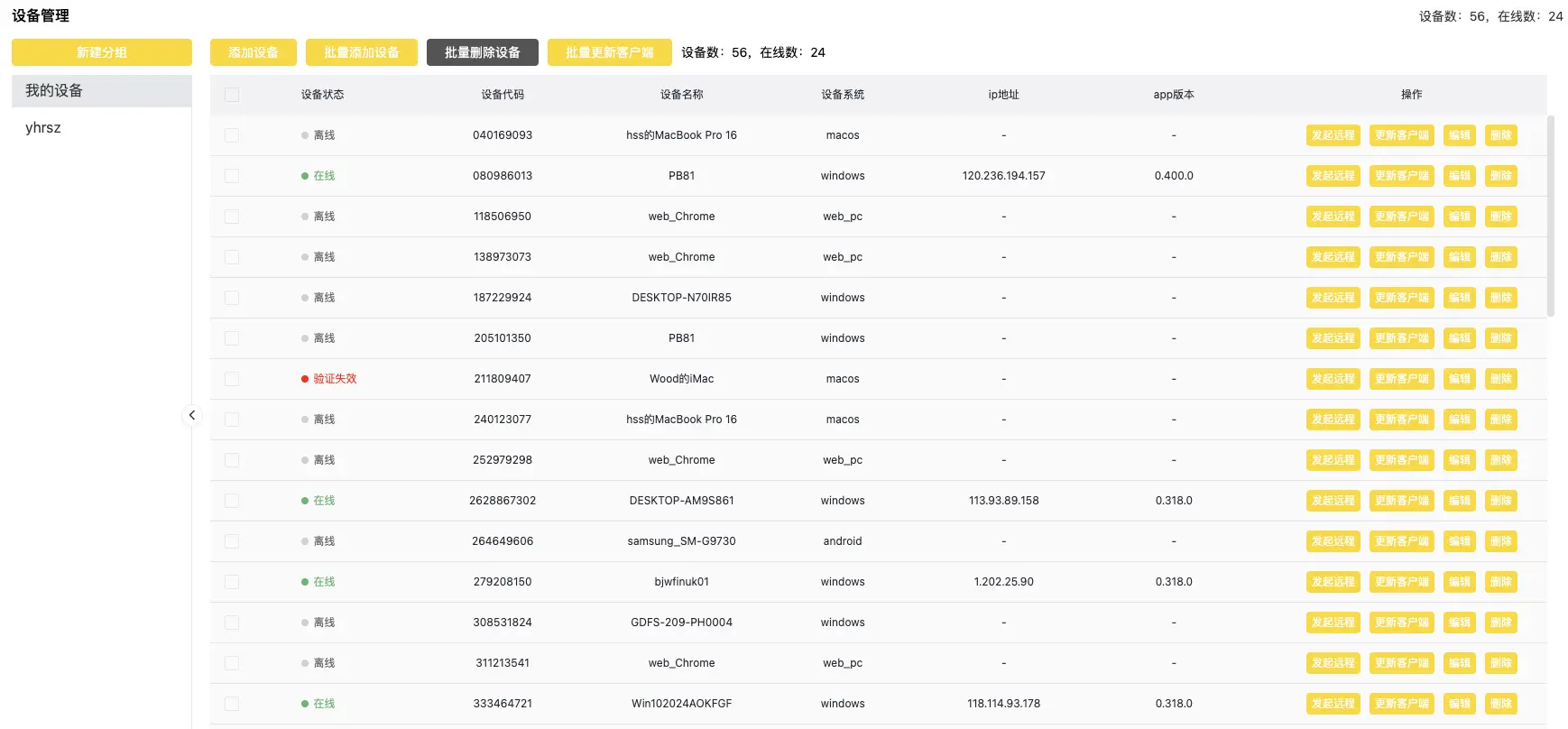Edit (编辑) the bjwfinuk01 device
The height and width of the screenshot is (729, 1568).
pyautogui.click(x=1459, y=582)
